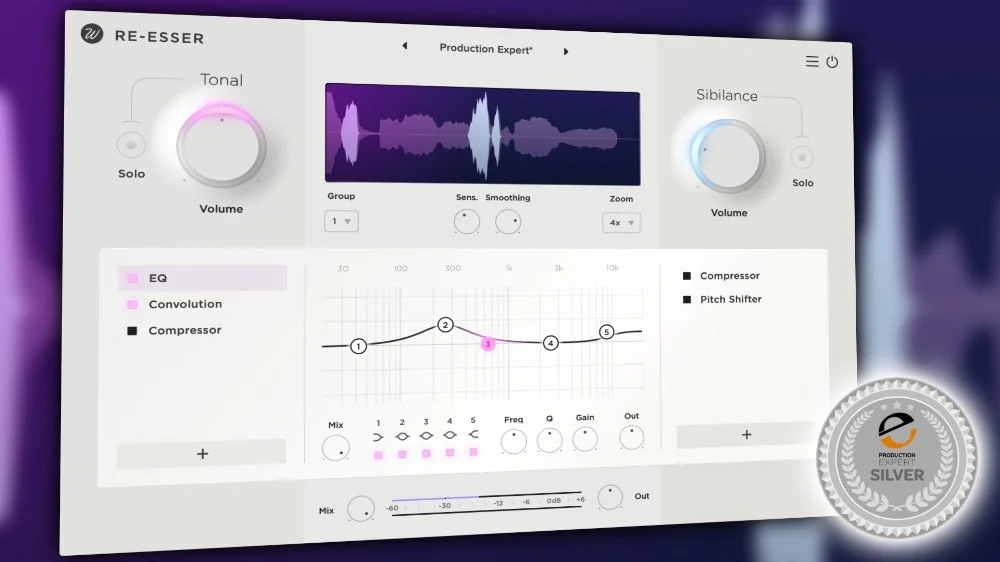Click the Sibilance Volume knob
This screenshot has height=562, width=1000.
pos(728,156)
